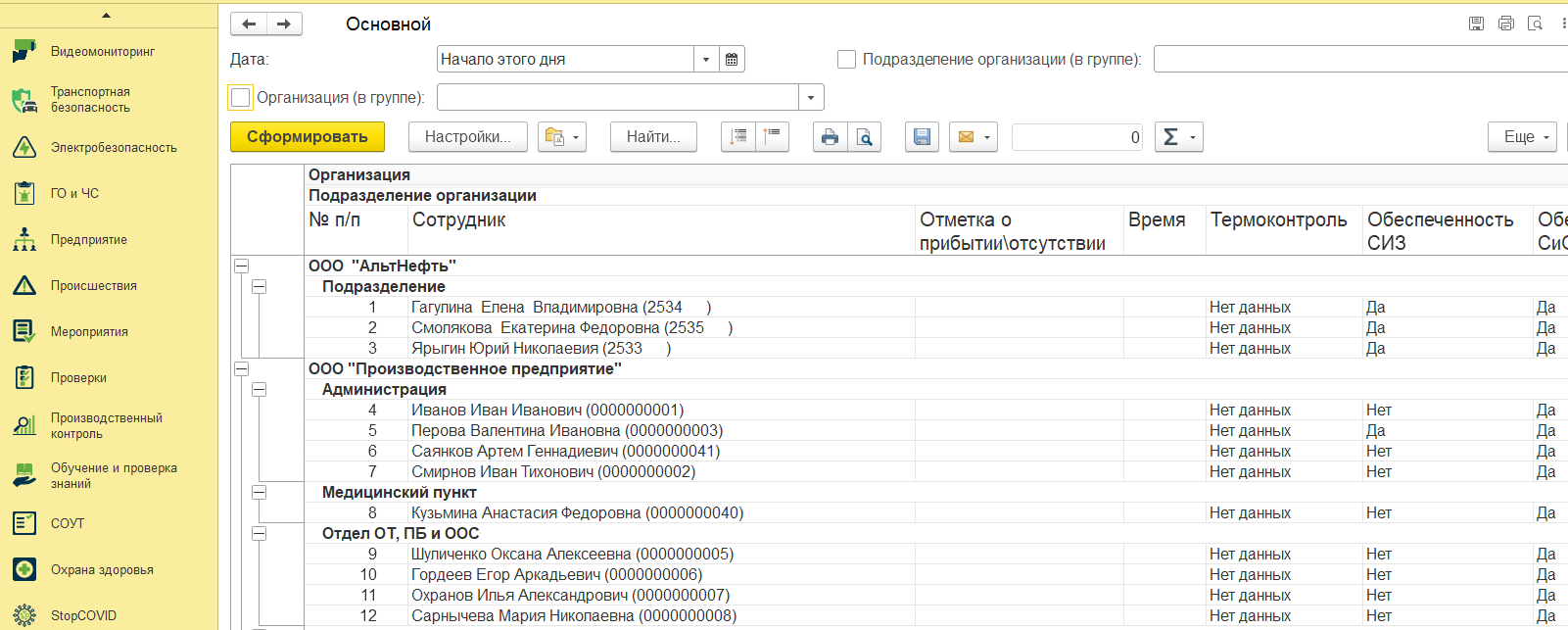Viewport: 1568px width, 630px height.
Task: Open the Дата period dropdown
Action: click(706, 60)
